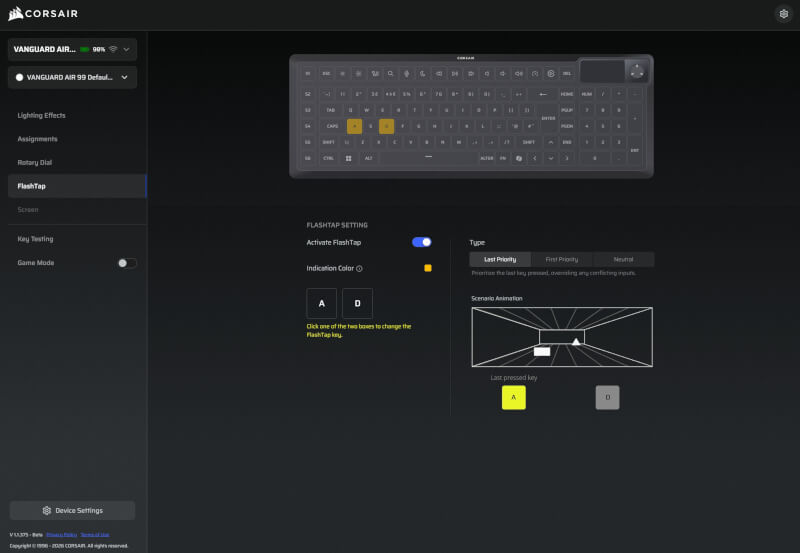Click the NUM key on numpad
The height and width of the screenshot is (553, 800).
pyautogui.click(x=587, y=94)
